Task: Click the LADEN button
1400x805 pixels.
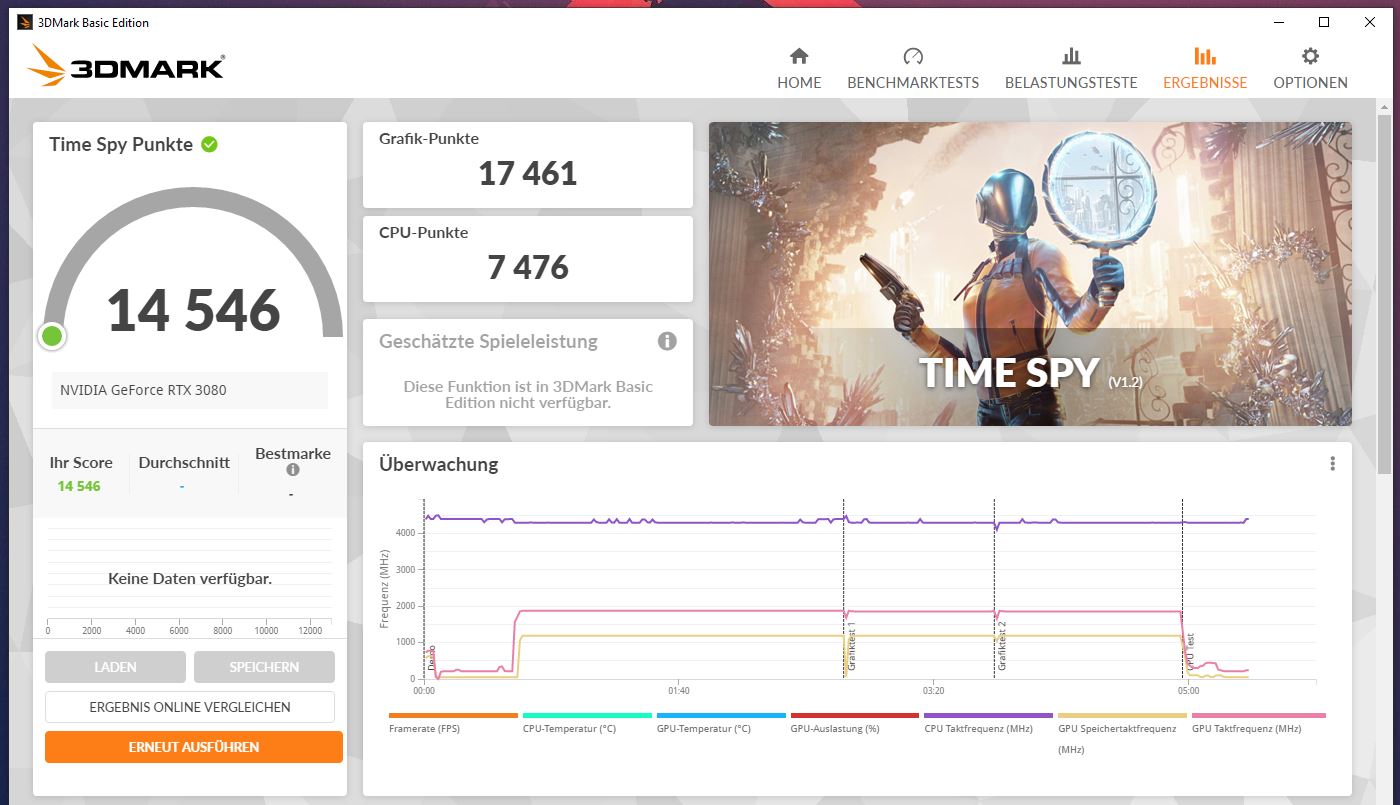Action: tap(115, 667)
